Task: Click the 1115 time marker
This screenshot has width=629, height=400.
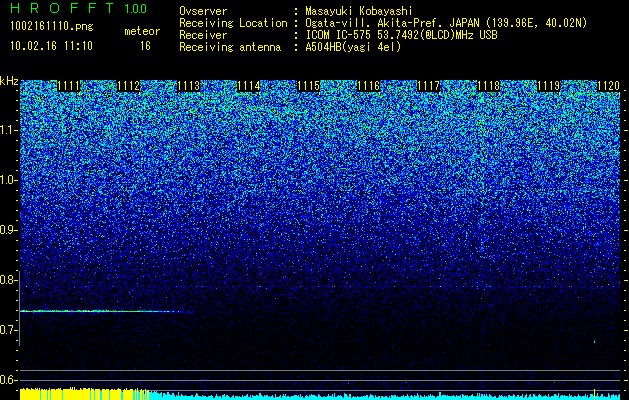Action: [x=308, y=86]
